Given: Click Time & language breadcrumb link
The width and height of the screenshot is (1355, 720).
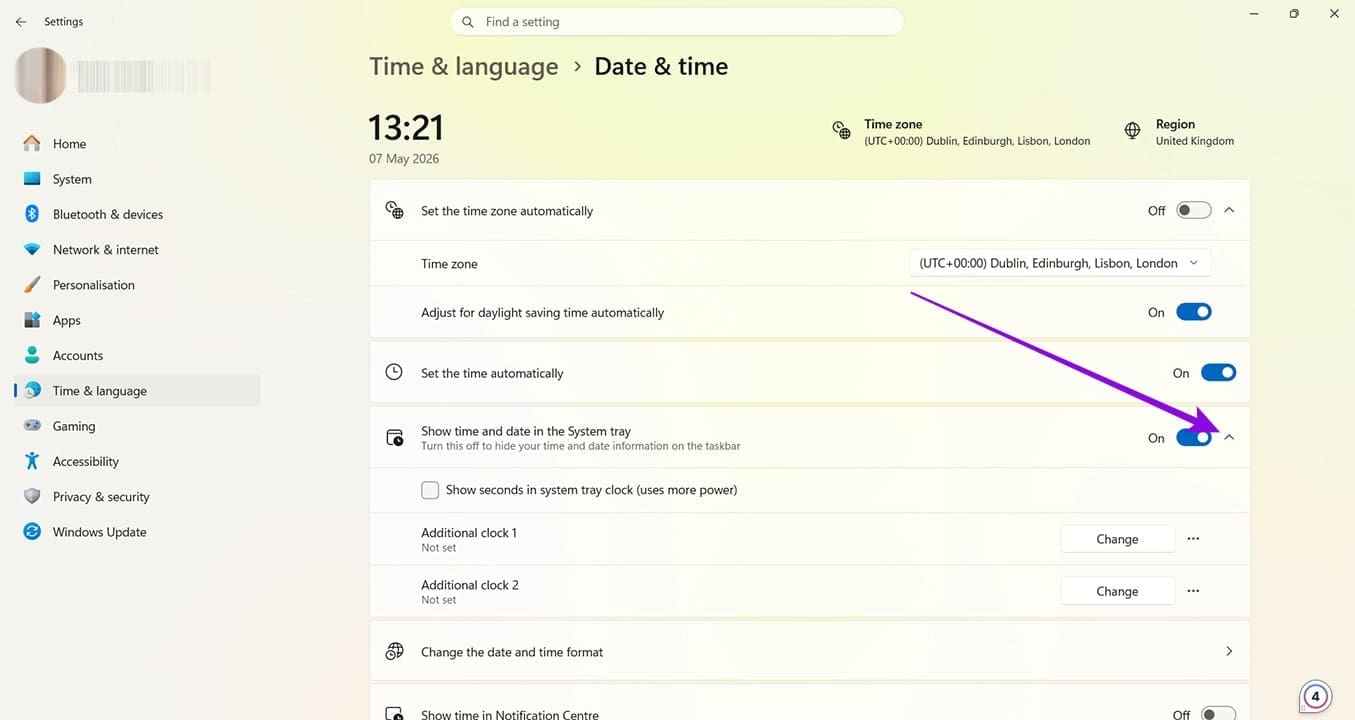Looking at the screenshot, I should [464, 66].
